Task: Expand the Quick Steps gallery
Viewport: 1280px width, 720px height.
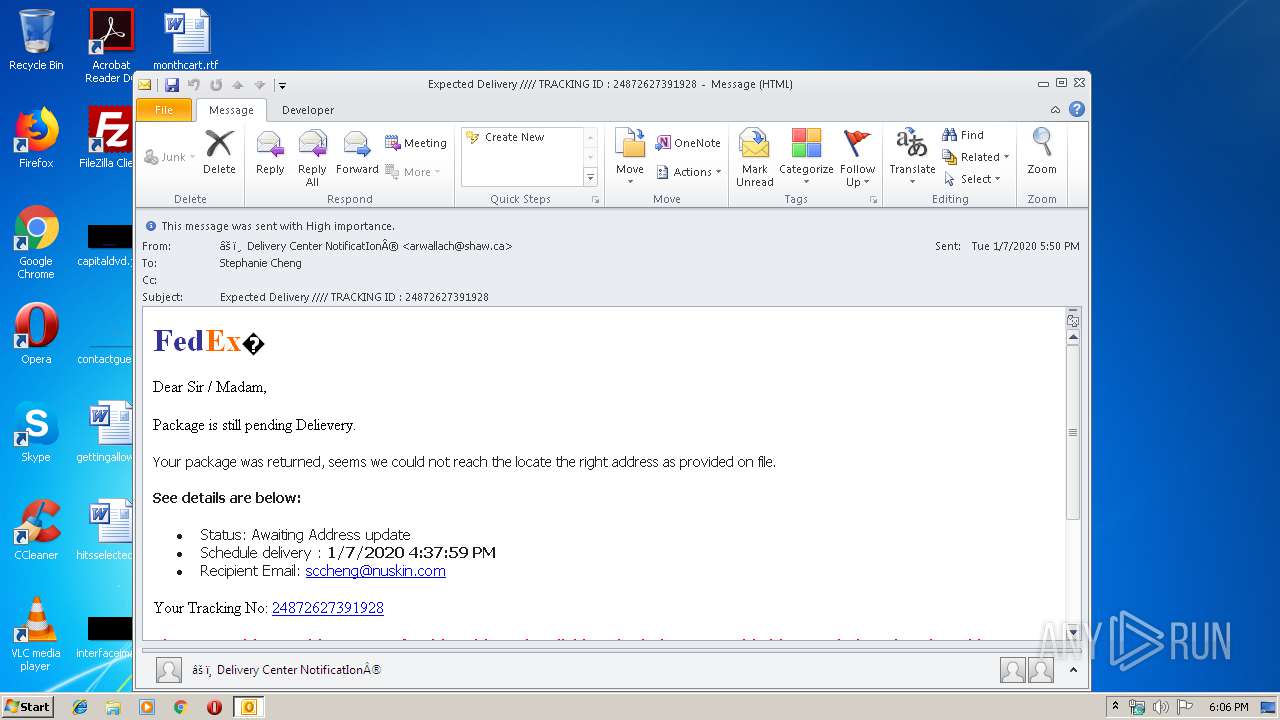Action: [590, 178]
